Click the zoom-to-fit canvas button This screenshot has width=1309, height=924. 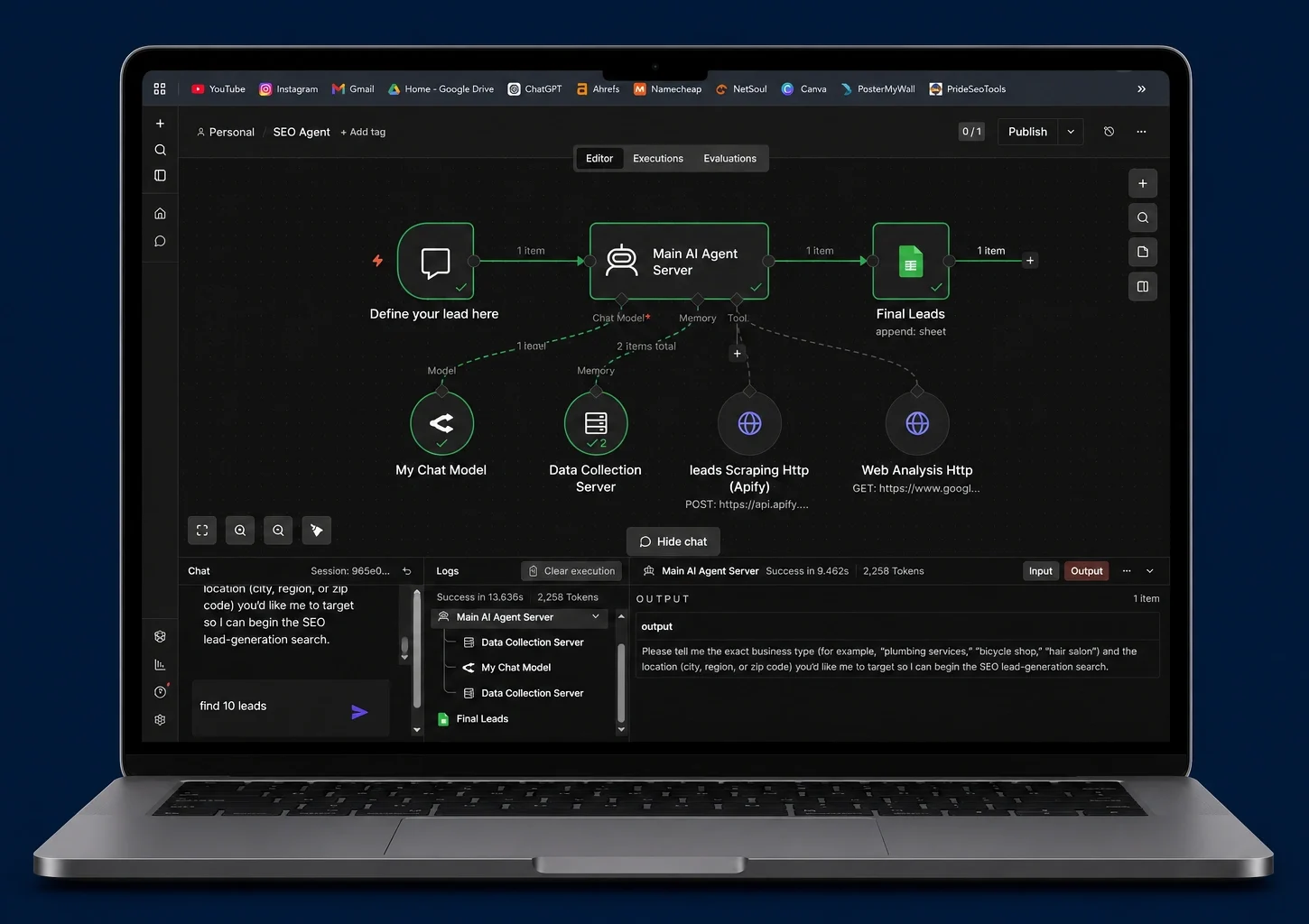[202, 531]
